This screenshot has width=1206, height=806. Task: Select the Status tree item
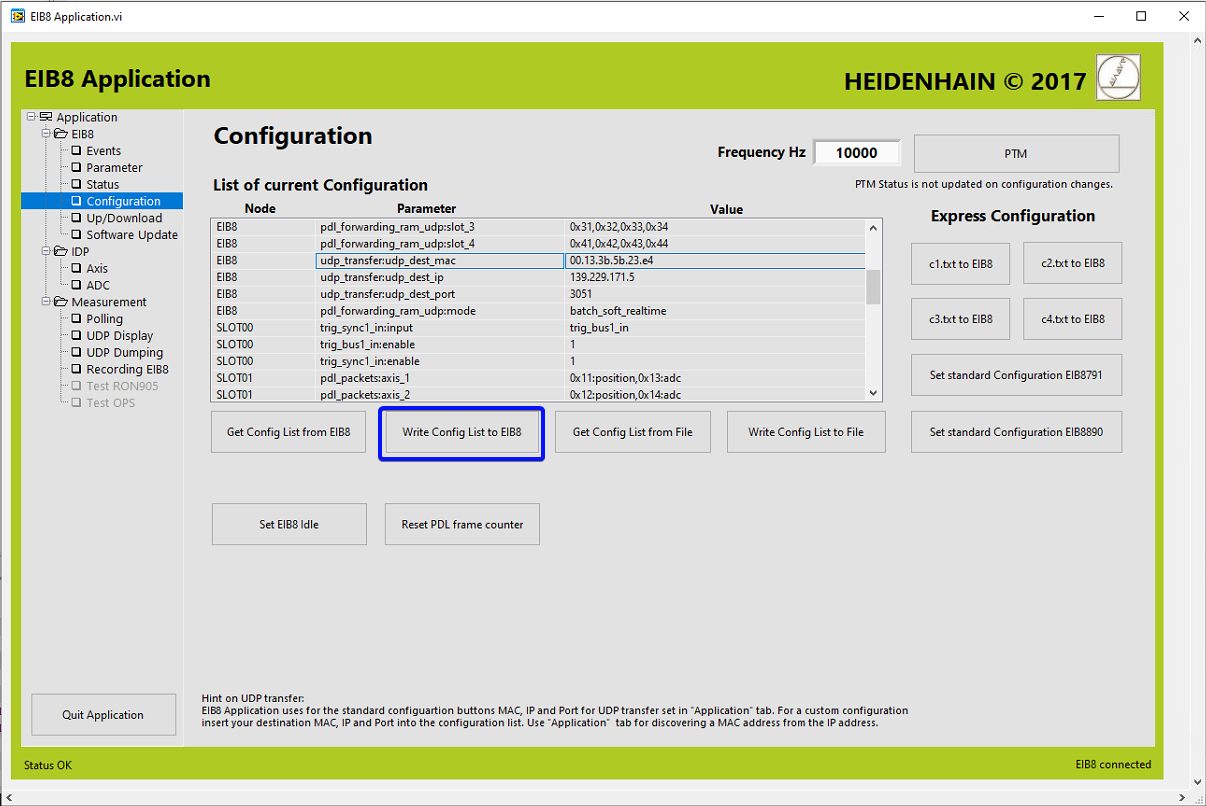click(x=102, y=185)
